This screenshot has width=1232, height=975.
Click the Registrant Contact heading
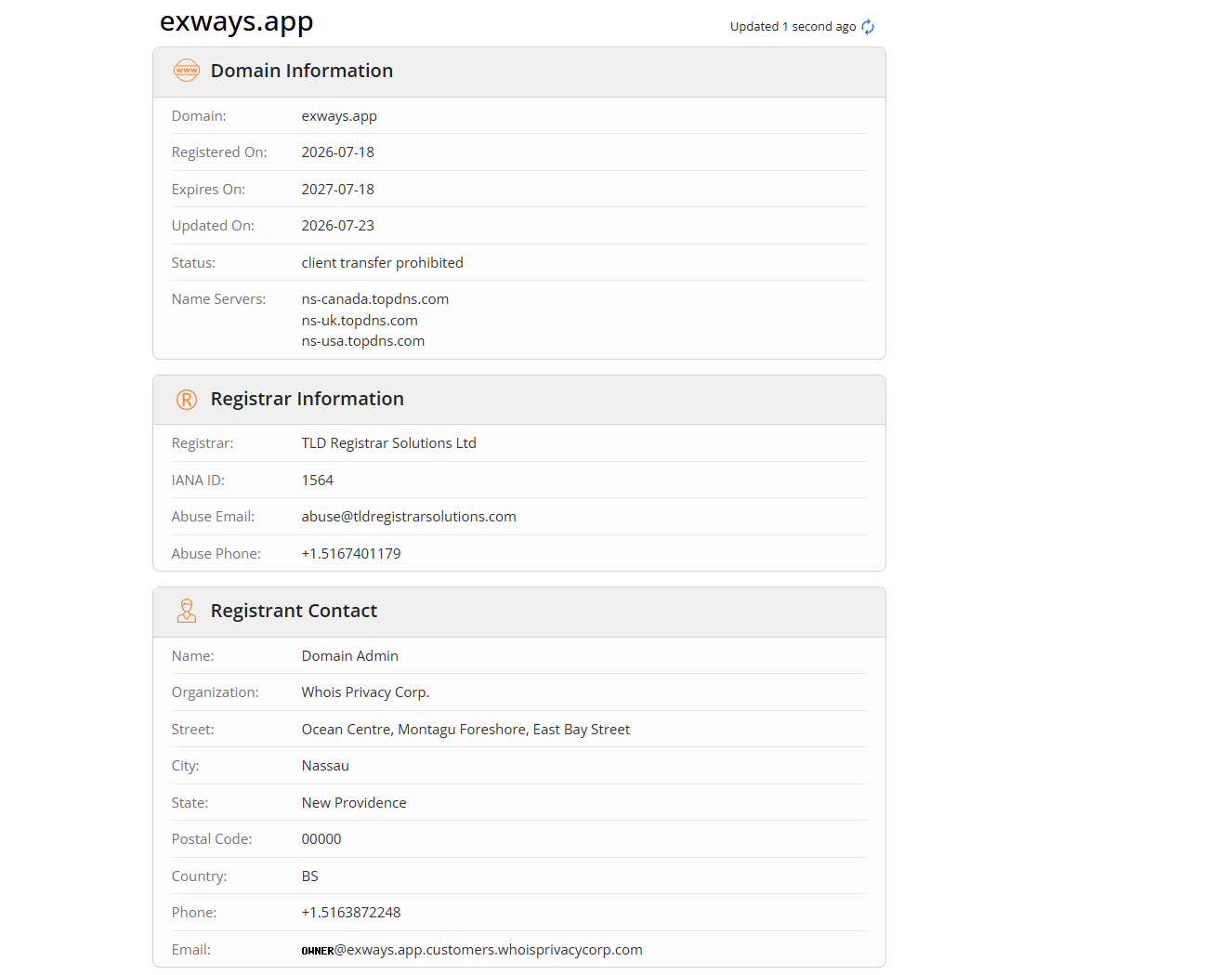coord(294,611)
